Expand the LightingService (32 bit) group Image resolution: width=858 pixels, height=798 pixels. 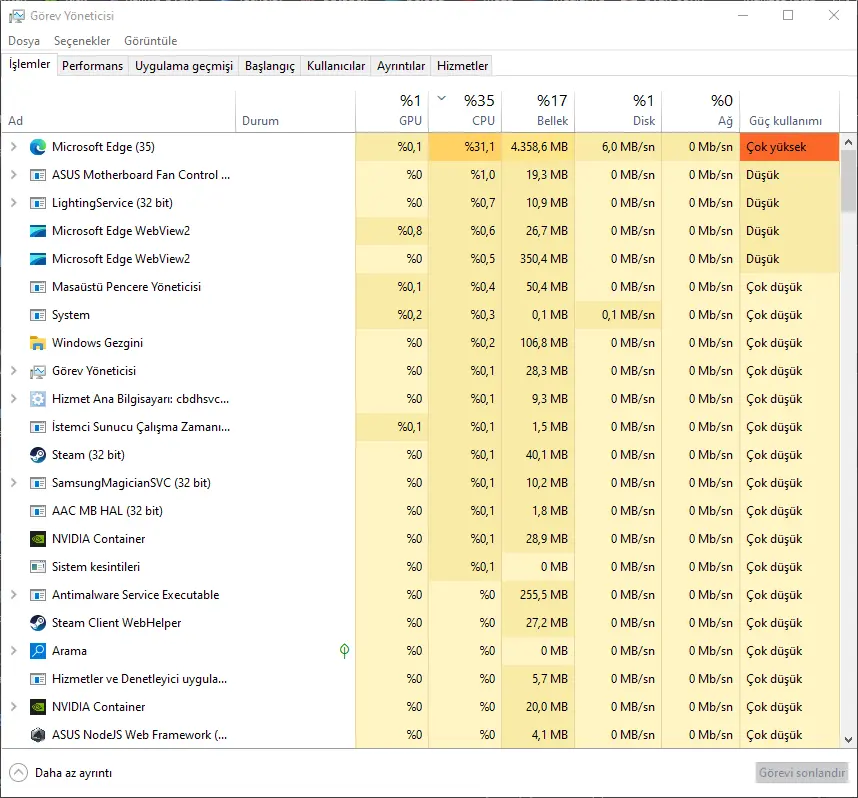click(x=14, y=203)
